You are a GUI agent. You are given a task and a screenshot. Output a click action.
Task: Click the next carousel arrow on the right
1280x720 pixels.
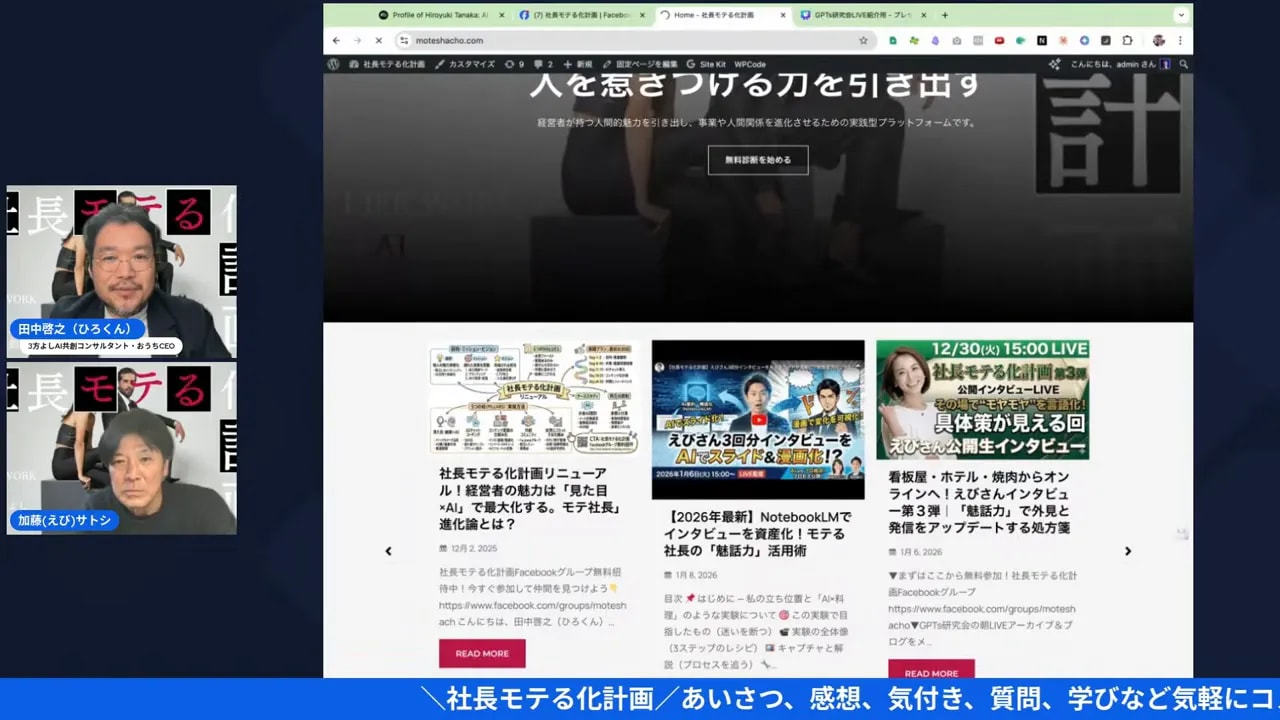pos(1128,551)
